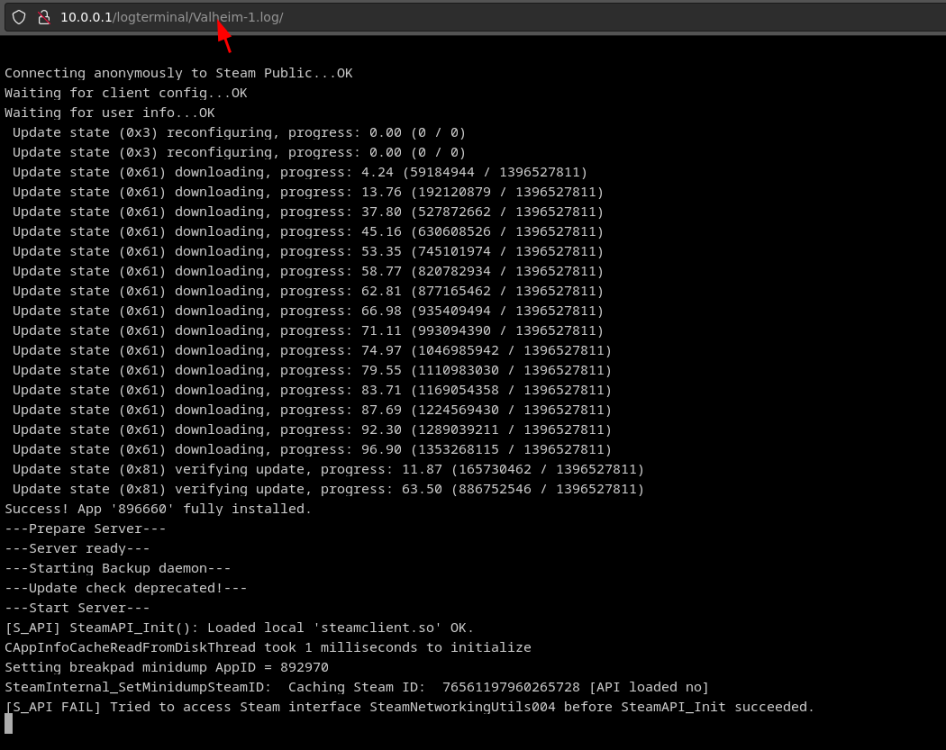Click the verifying update progress 63.50 line
This screenshot has height=750, width=946.
328,489
